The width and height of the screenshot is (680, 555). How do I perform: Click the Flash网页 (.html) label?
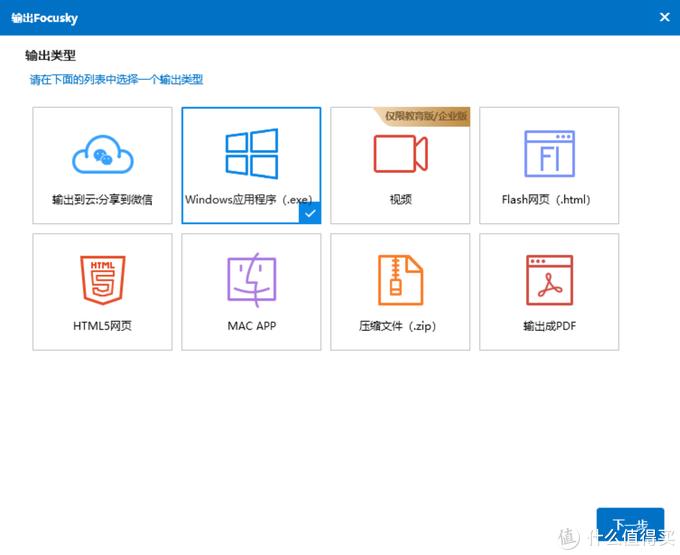[x=546, y=199]
